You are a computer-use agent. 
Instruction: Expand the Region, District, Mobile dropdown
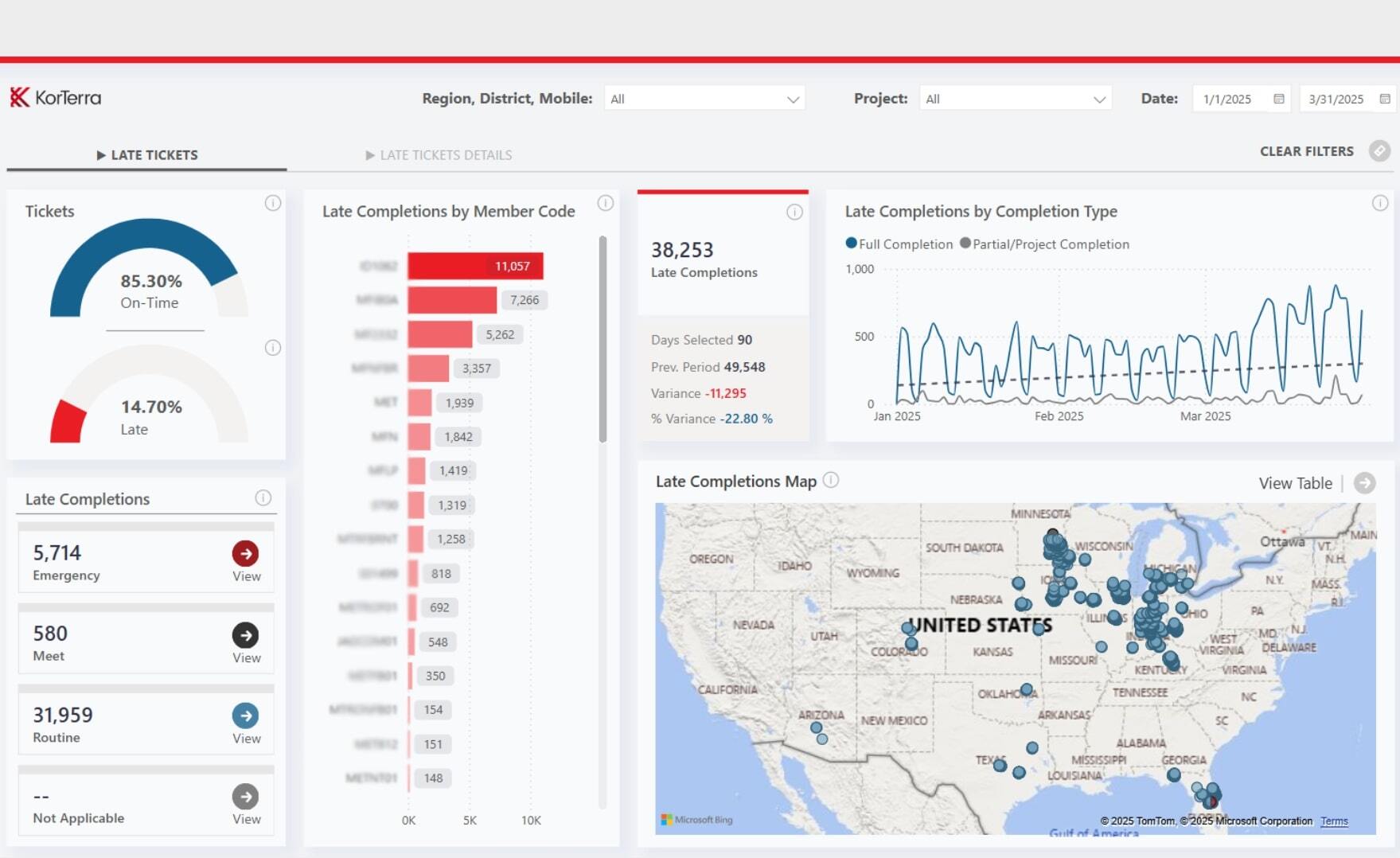704,99
